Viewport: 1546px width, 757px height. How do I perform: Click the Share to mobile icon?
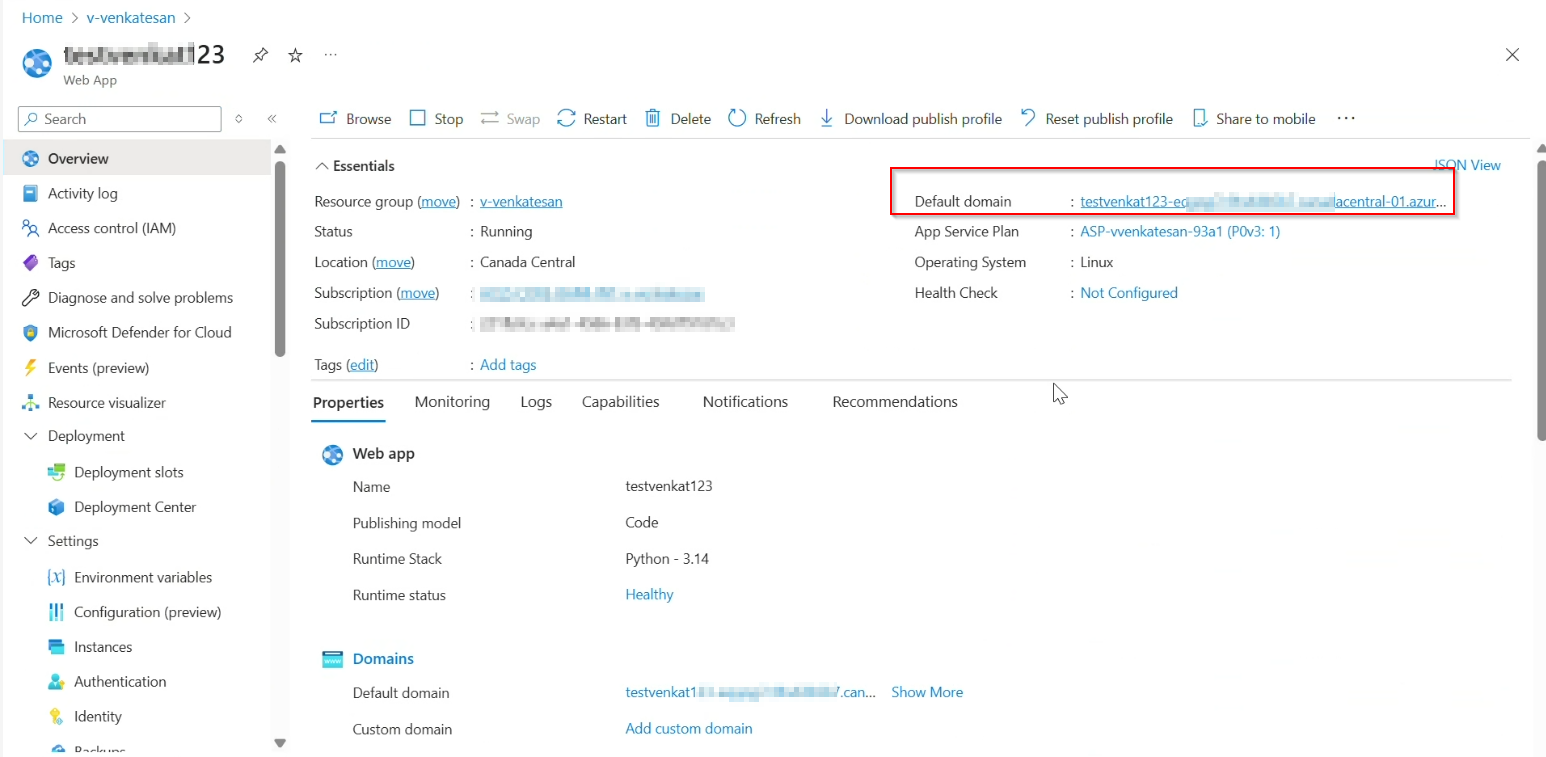point(1200,118)
